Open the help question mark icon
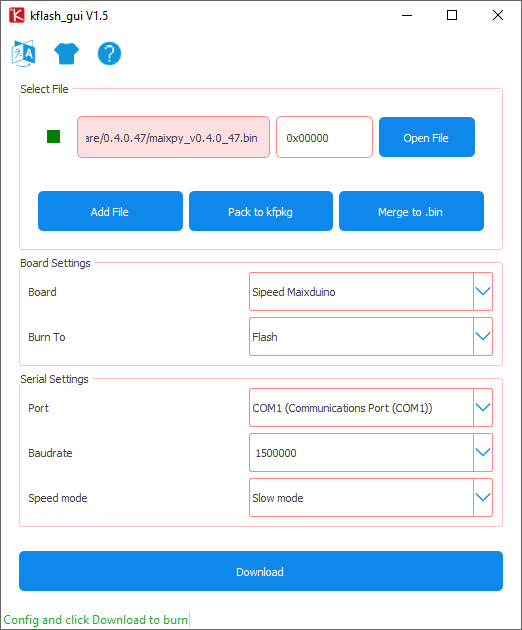The height and width of the screenshot is (630, 522). (109, 53)
